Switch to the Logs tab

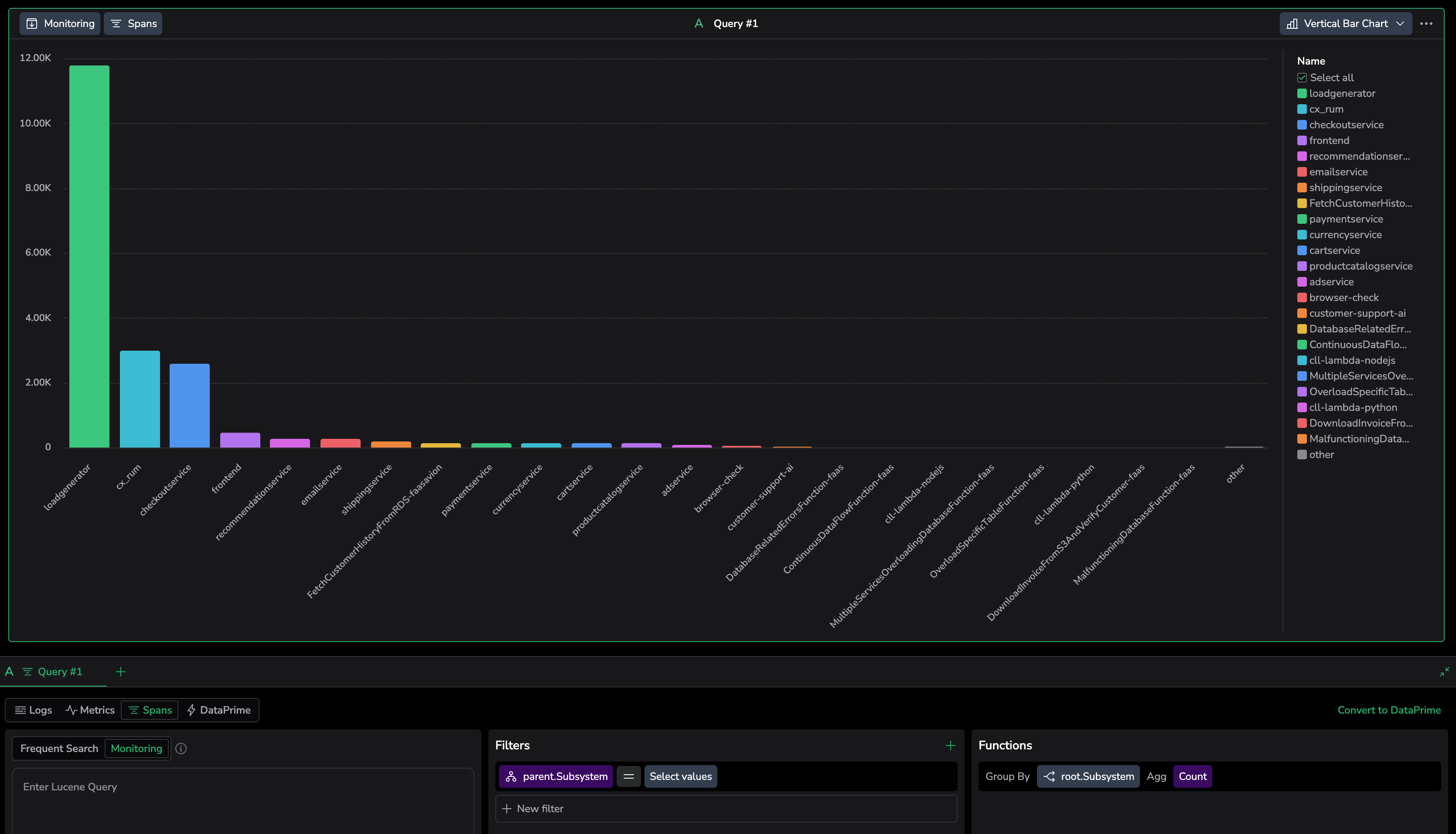pos(34,710)
